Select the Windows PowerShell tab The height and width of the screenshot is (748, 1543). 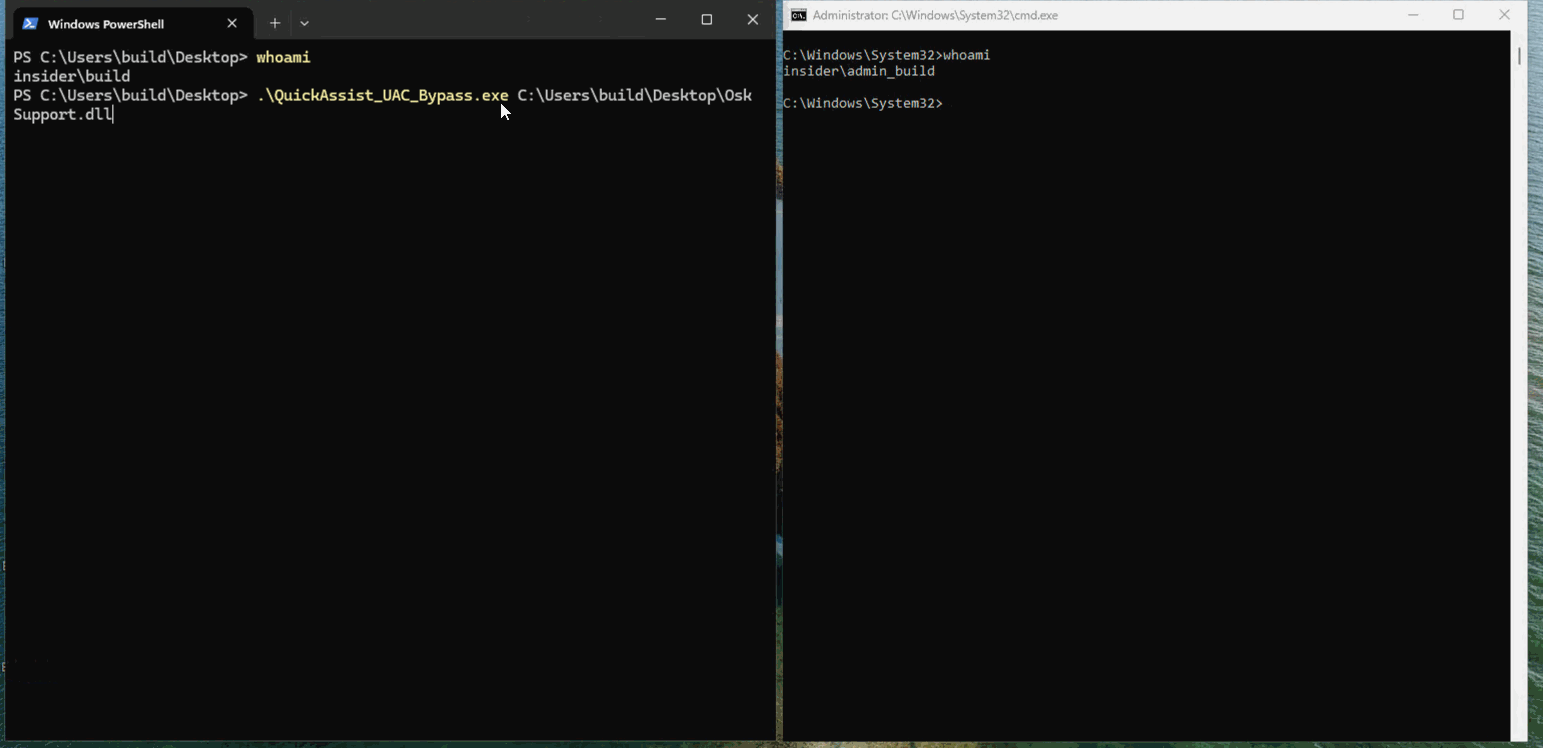tap(131, 23)
